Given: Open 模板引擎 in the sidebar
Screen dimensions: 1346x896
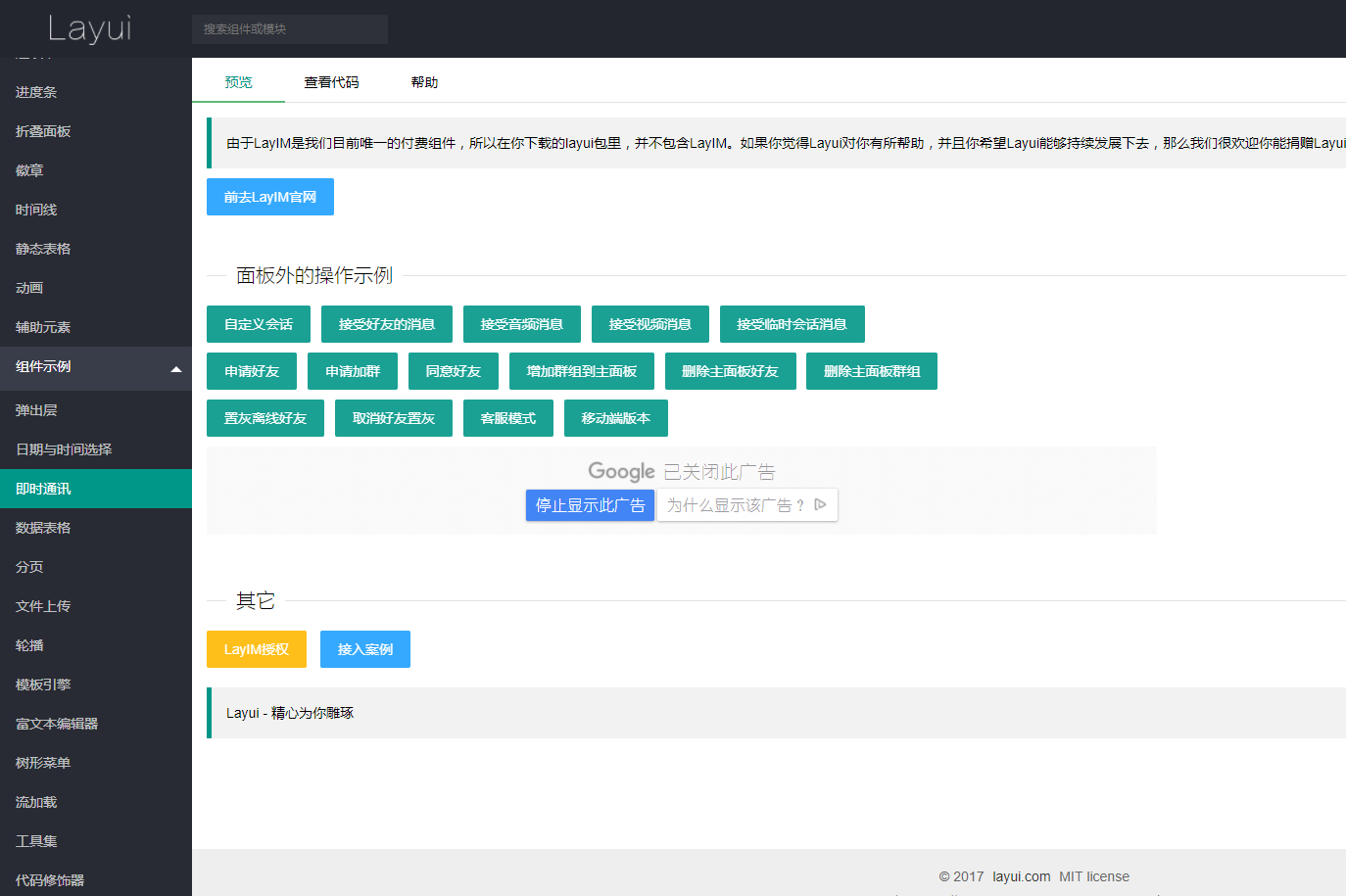Looking at the screenshot, I should click(x=96, y=684).
